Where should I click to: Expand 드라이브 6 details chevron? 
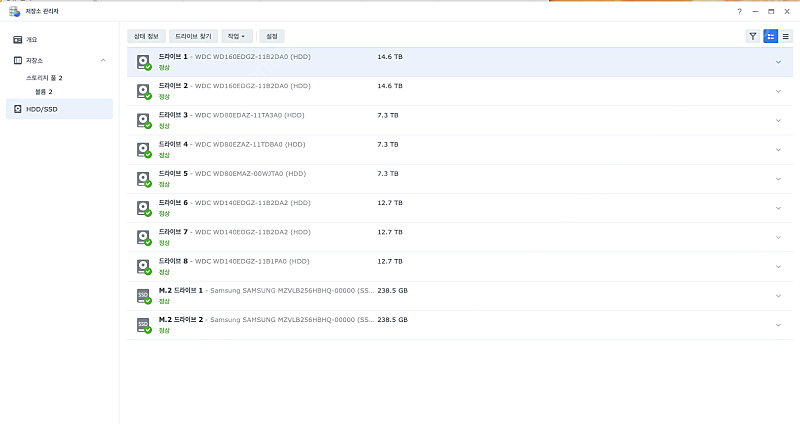pos(778,208)
